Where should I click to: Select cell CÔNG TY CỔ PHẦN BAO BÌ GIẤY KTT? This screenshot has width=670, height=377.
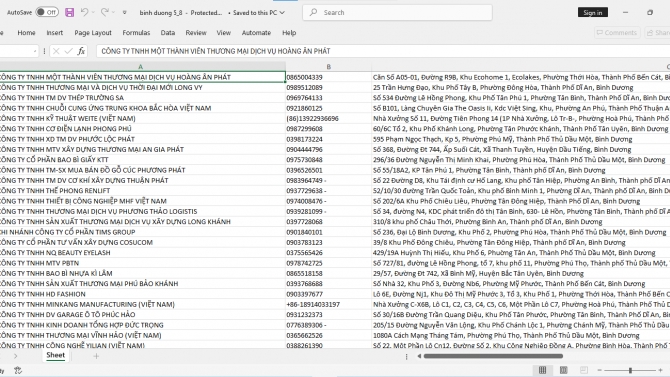pyautogui.click(x=142, y=160)
